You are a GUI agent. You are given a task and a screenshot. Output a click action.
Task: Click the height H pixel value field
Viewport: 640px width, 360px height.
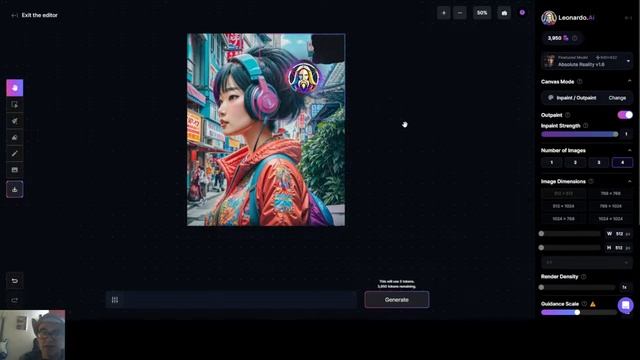pyautogui.click(x=619, y=248)
